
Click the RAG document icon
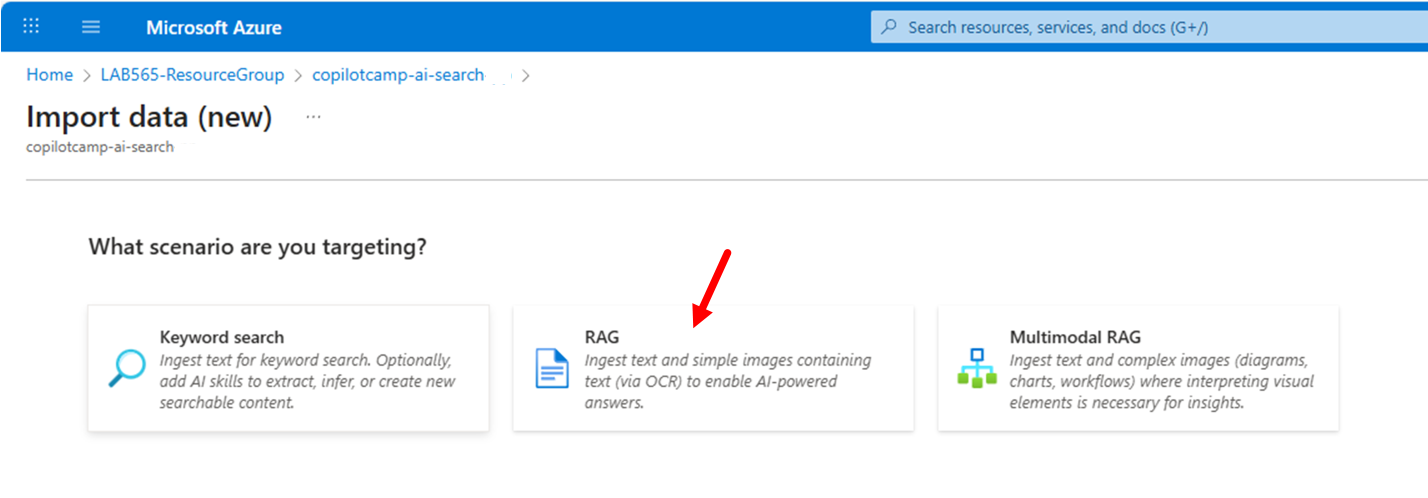point(552,369)
